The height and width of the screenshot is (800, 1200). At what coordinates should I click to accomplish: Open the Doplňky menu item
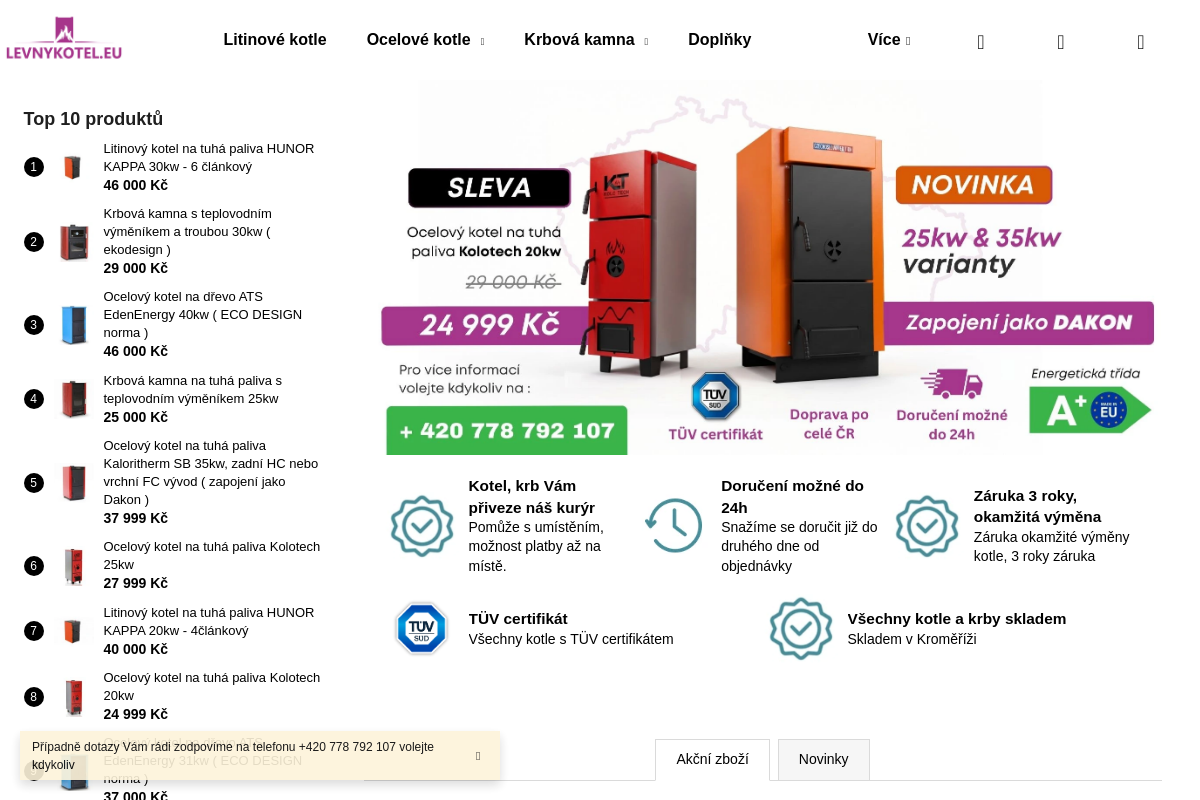tap(720, 40)
